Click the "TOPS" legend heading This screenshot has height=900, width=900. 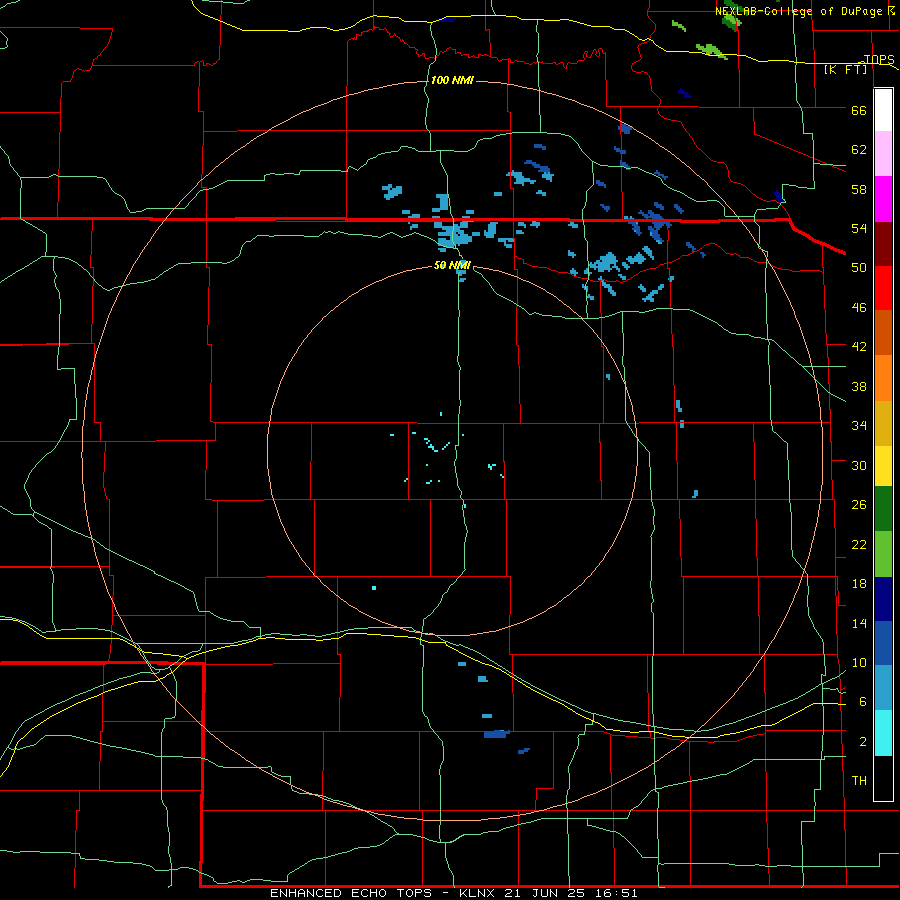coord(879,59)
